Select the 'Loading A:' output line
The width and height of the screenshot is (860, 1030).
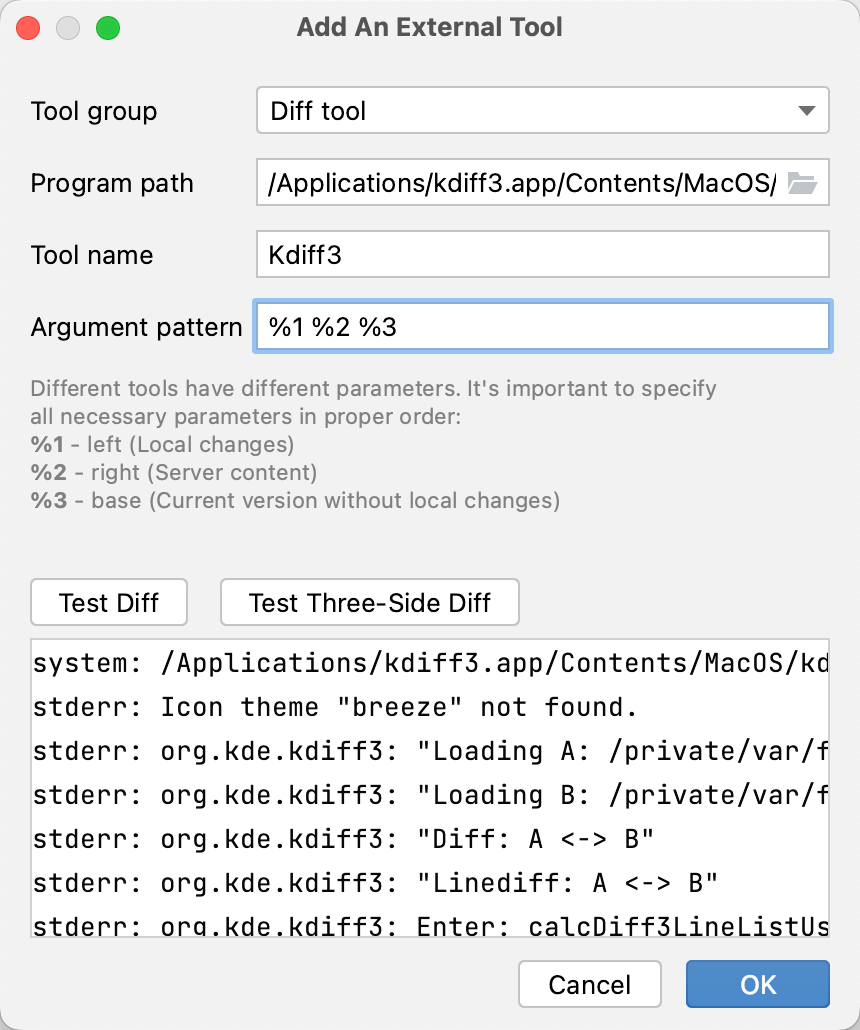click(430, 751)
